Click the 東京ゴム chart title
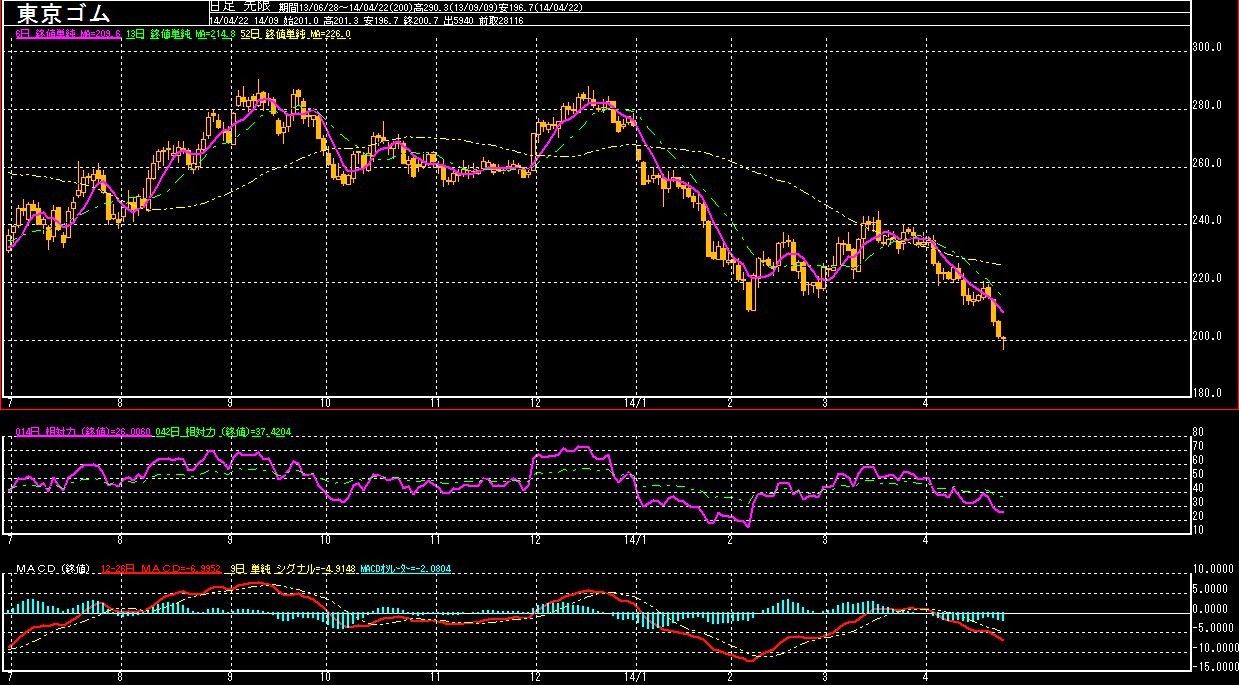The width and height of the screenshot is (1239, 685). (x=65, y=13)
